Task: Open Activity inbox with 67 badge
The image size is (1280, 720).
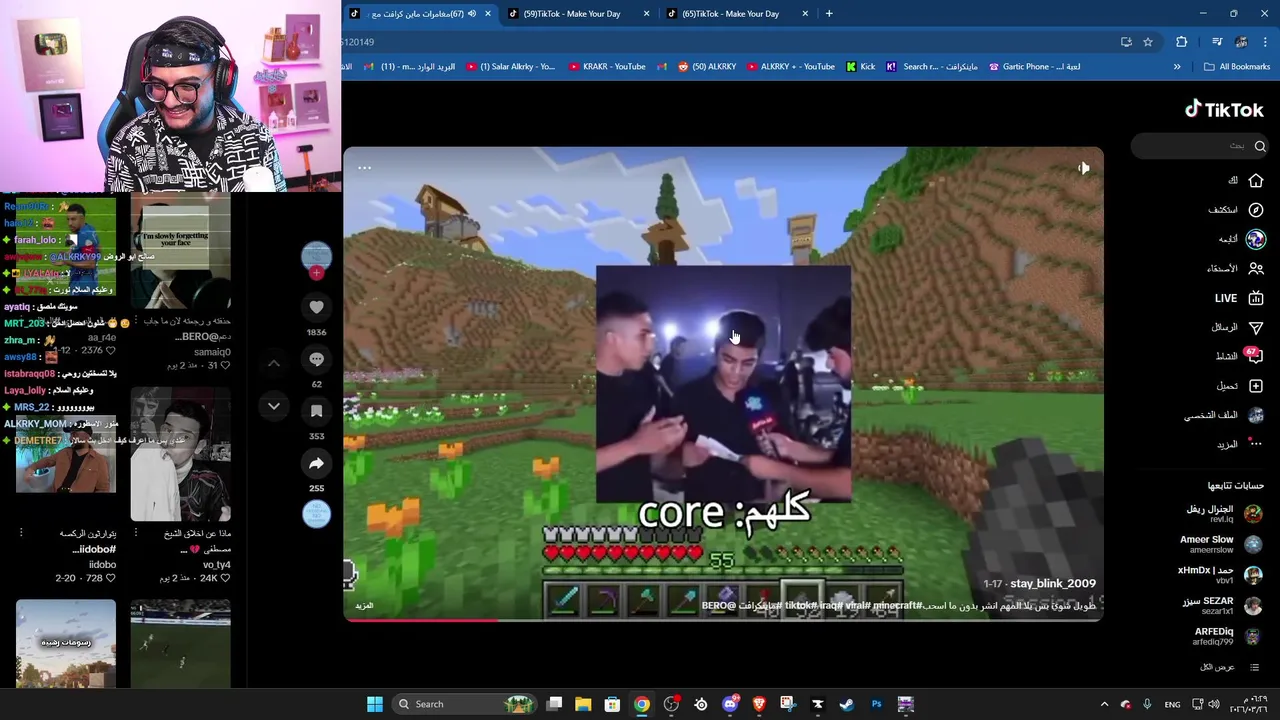Action: click(x=1254, y=356)
